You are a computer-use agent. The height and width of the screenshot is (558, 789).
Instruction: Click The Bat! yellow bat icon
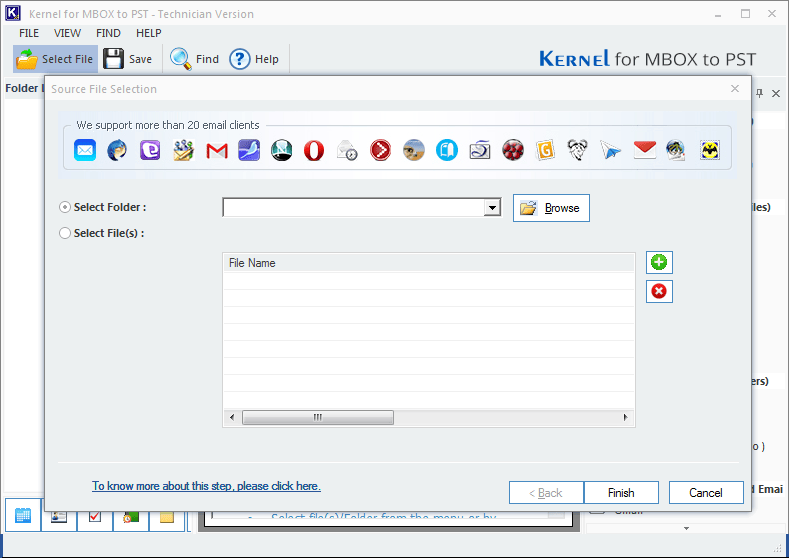710,150
